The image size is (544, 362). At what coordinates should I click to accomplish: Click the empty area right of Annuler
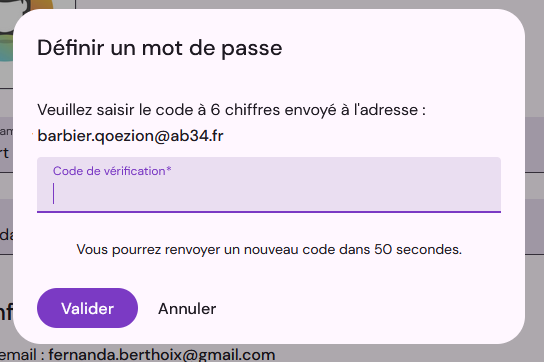point(364,309)
